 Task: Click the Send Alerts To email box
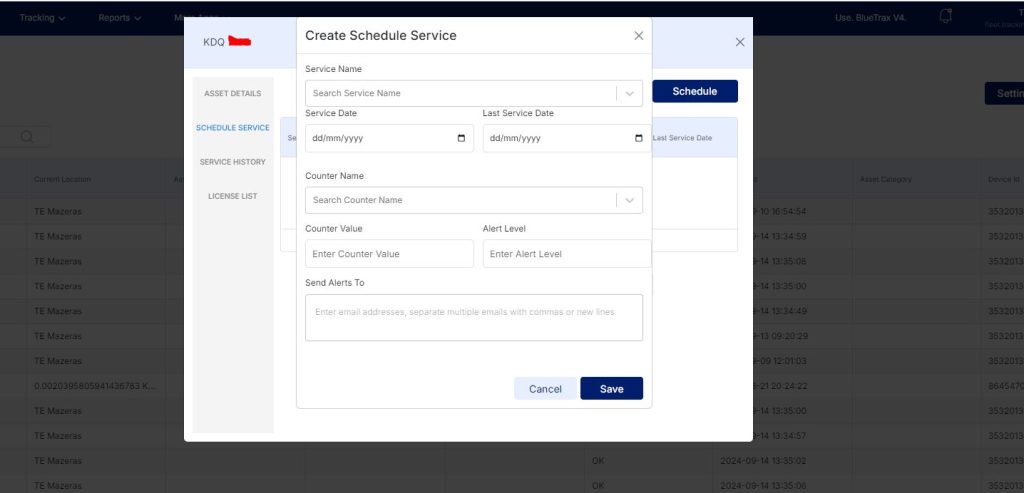tap(473, 317)
